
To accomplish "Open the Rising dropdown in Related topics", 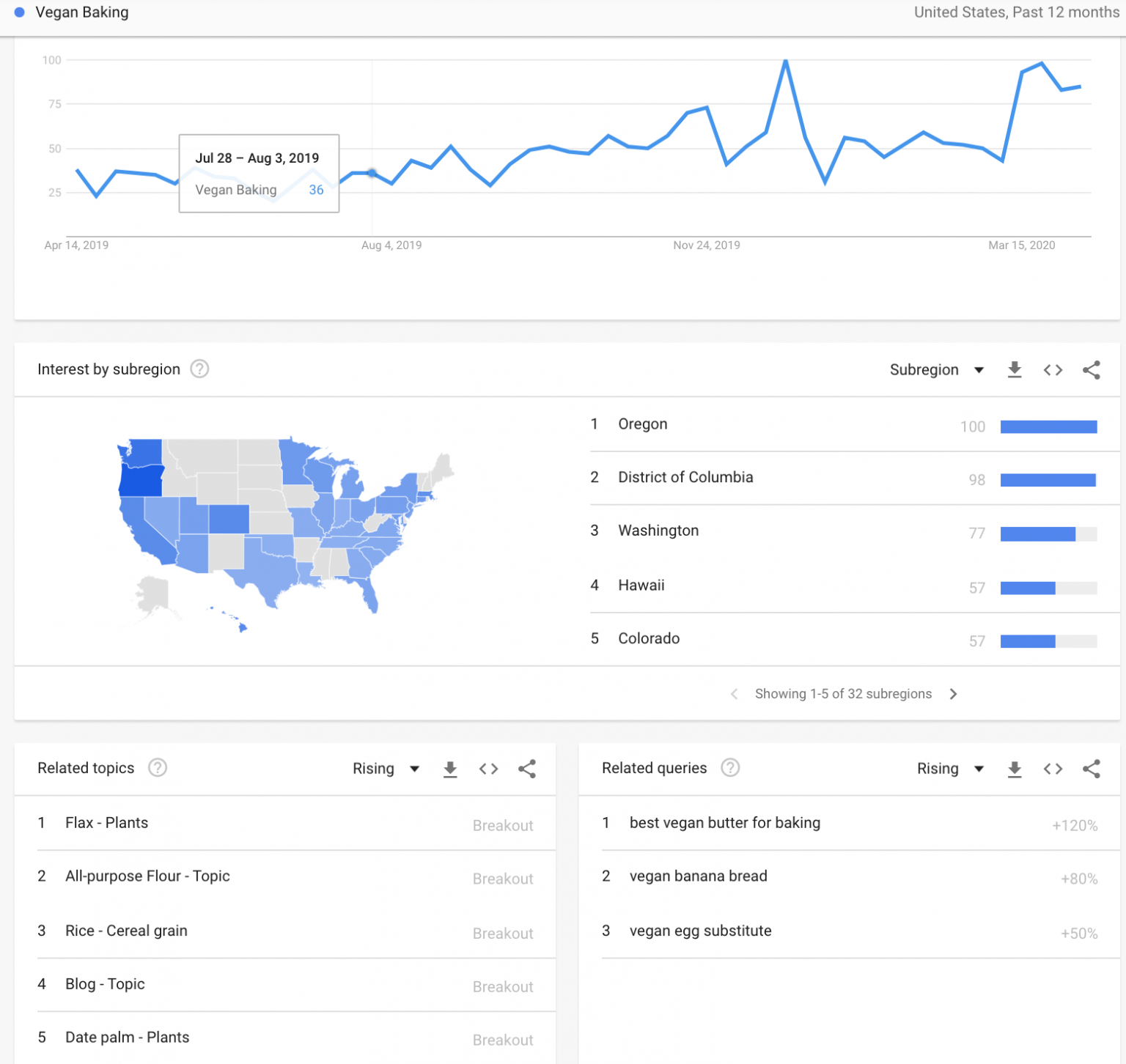I will [x=386, y=769].
